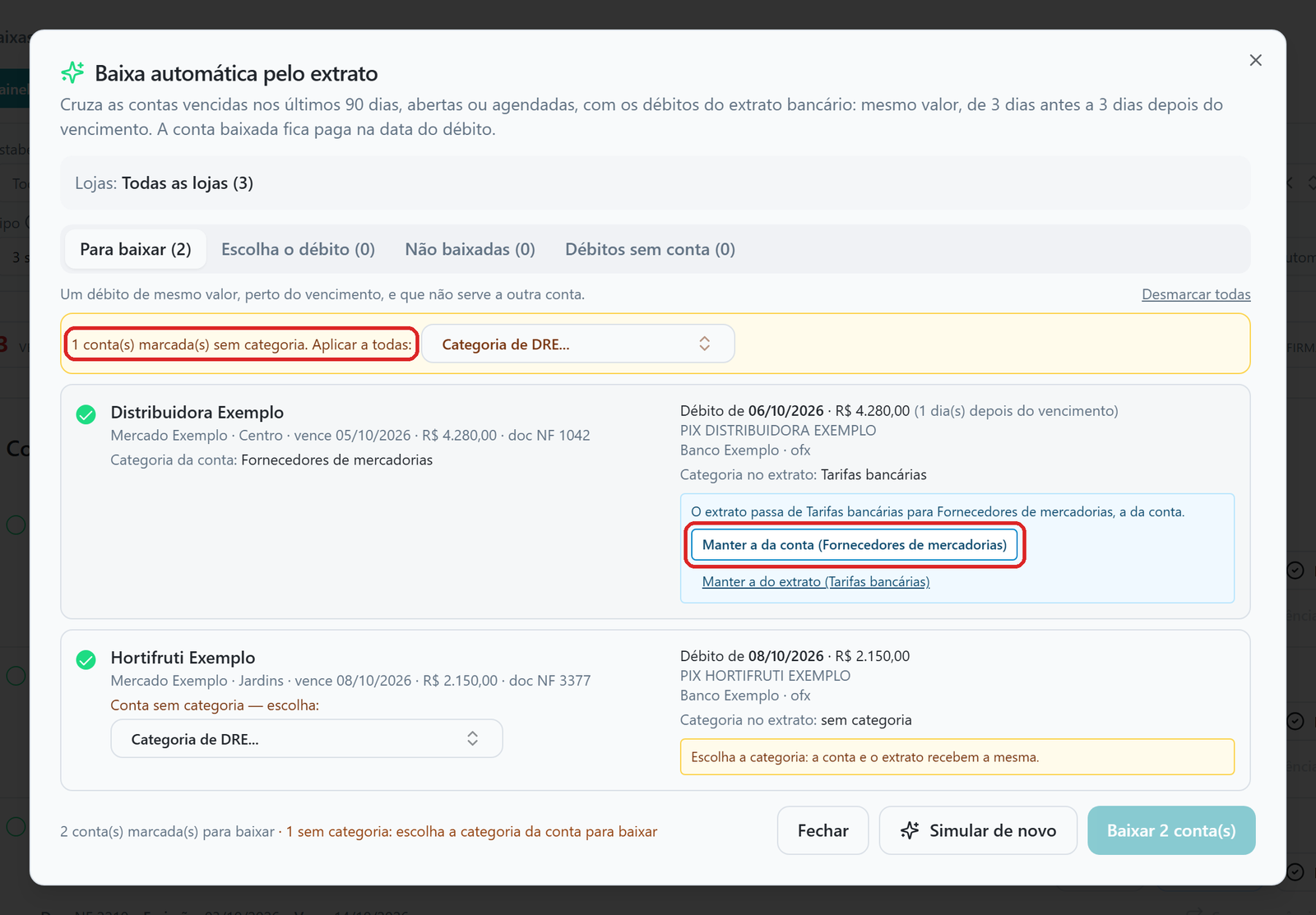This screenshot has width=1316, height=915.
Task: Close the Baixa automática dialog with the X
Action: pyautogui.click(x=1255, y=60)
